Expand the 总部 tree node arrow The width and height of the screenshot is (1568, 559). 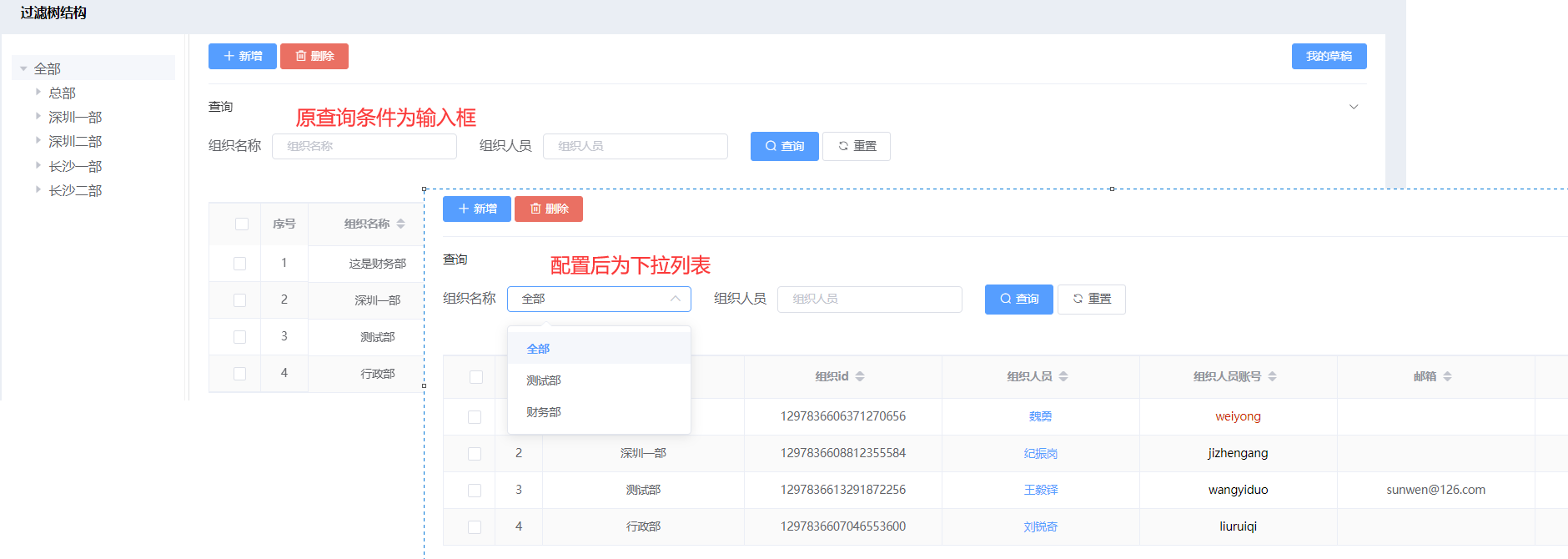(x=38, y=93)
